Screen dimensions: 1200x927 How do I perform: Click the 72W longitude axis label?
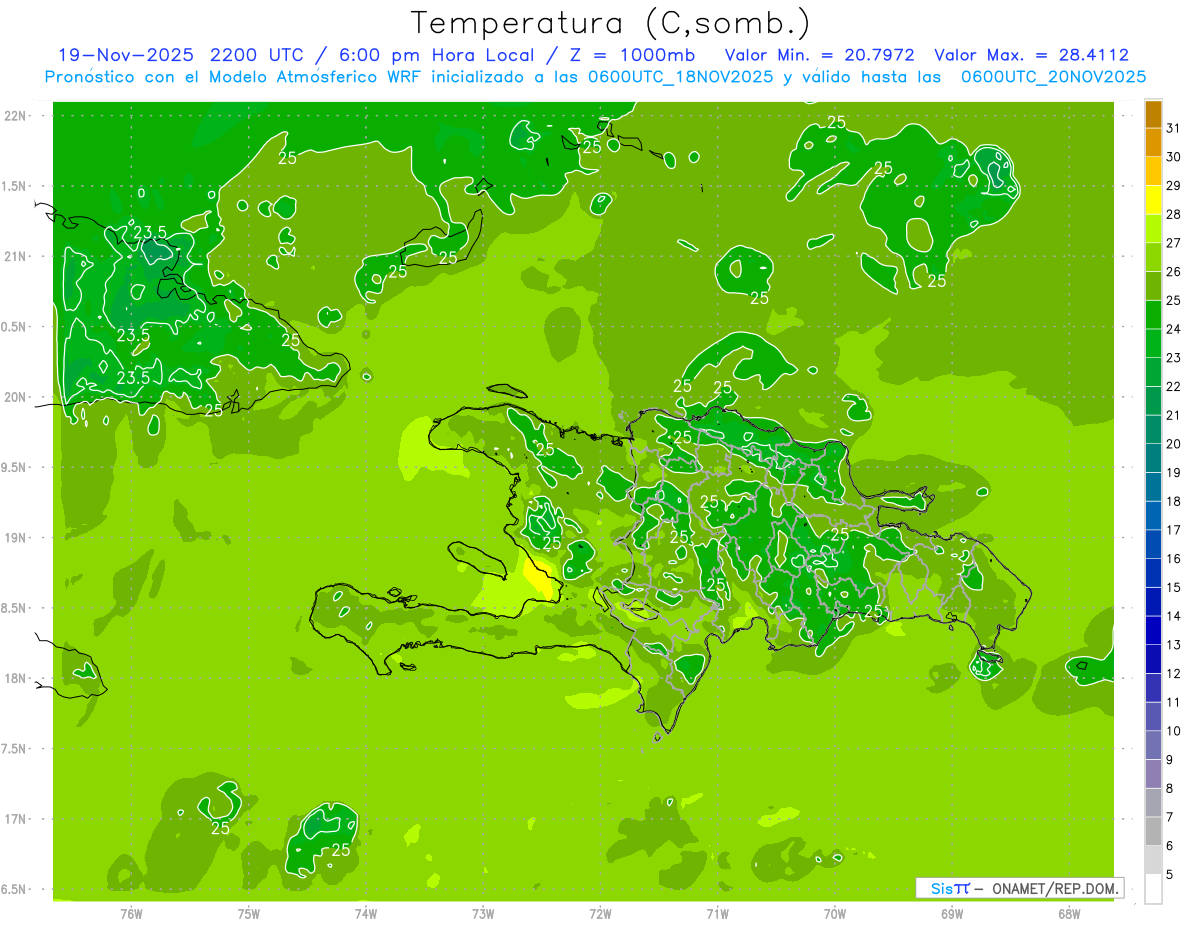[600, 914]
